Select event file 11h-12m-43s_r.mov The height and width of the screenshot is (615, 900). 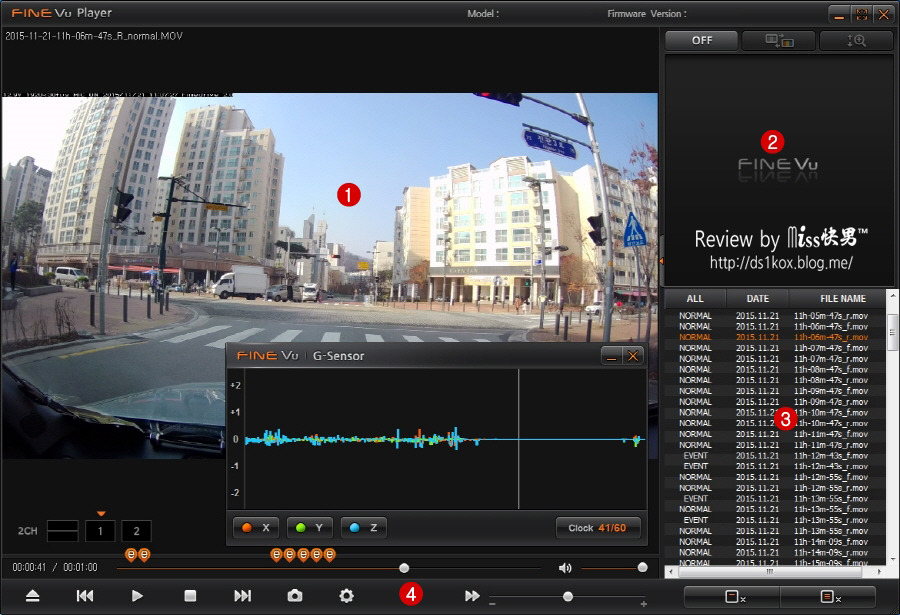click(x=775, y=466)
